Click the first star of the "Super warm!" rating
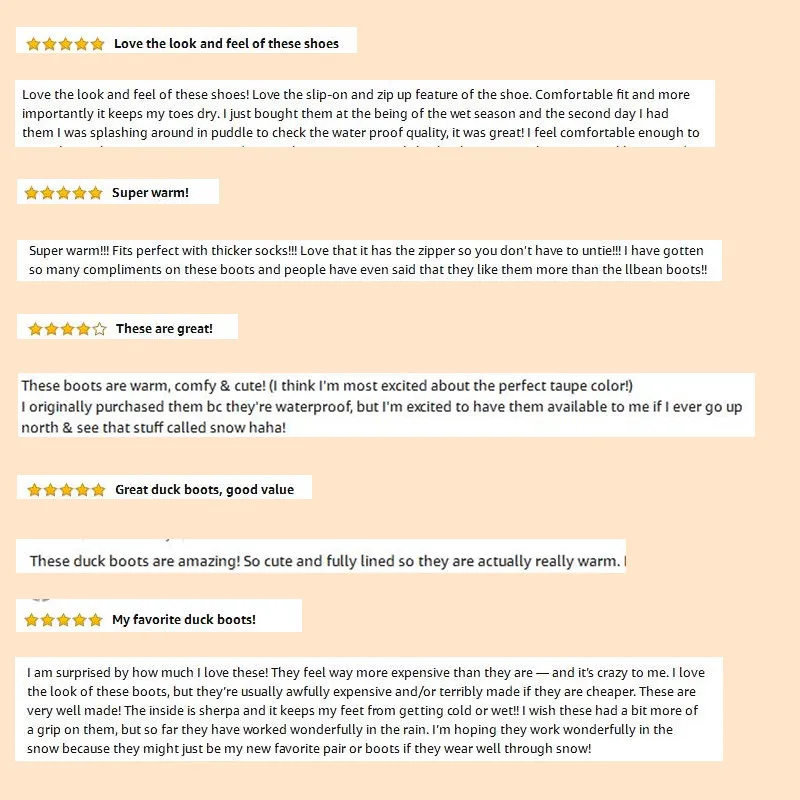This screenshot has height=800, width=800. point(32,193)
